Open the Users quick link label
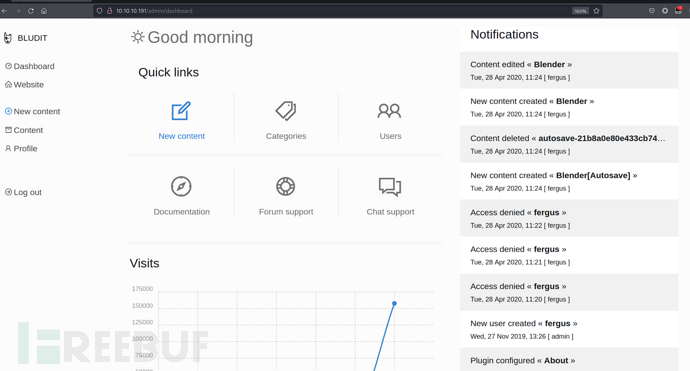This screenshot has height=371, width=690. [x=390, y=136]
